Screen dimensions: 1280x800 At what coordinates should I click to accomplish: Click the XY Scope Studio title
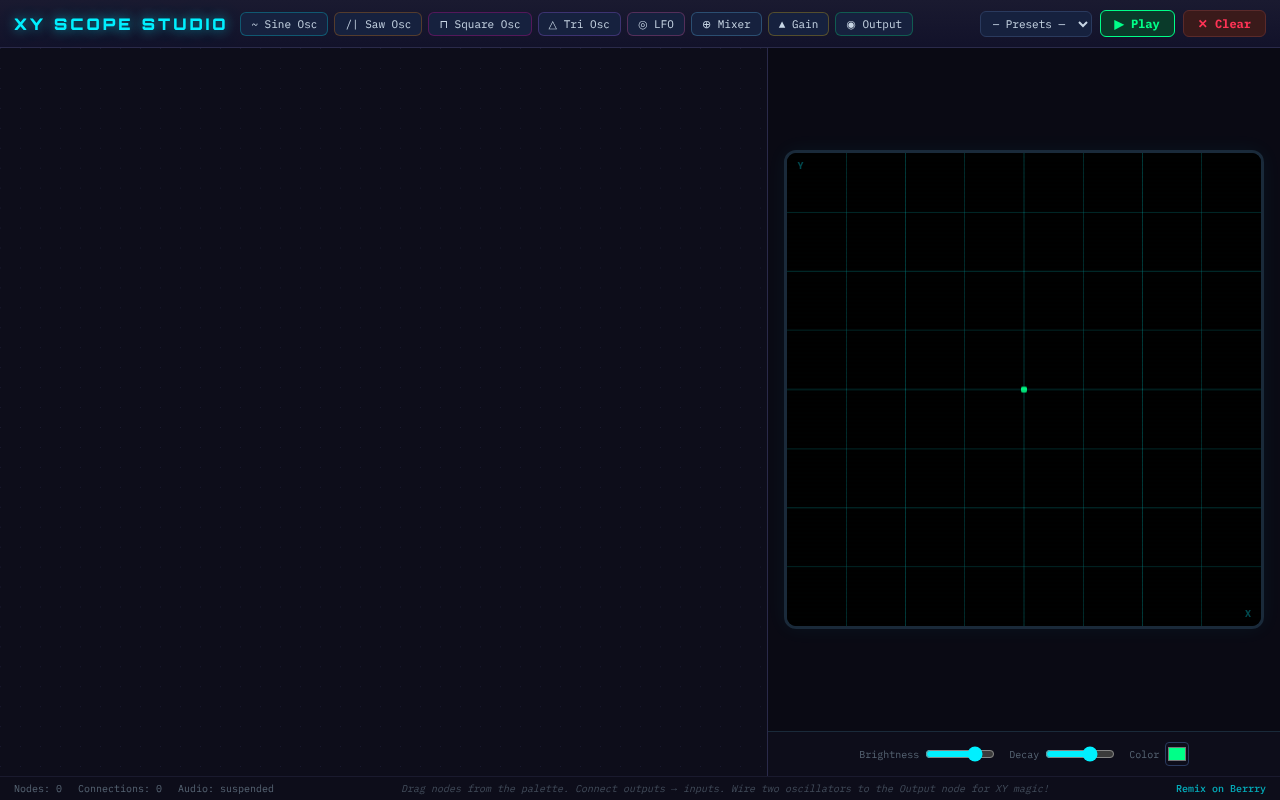point(120,24)
